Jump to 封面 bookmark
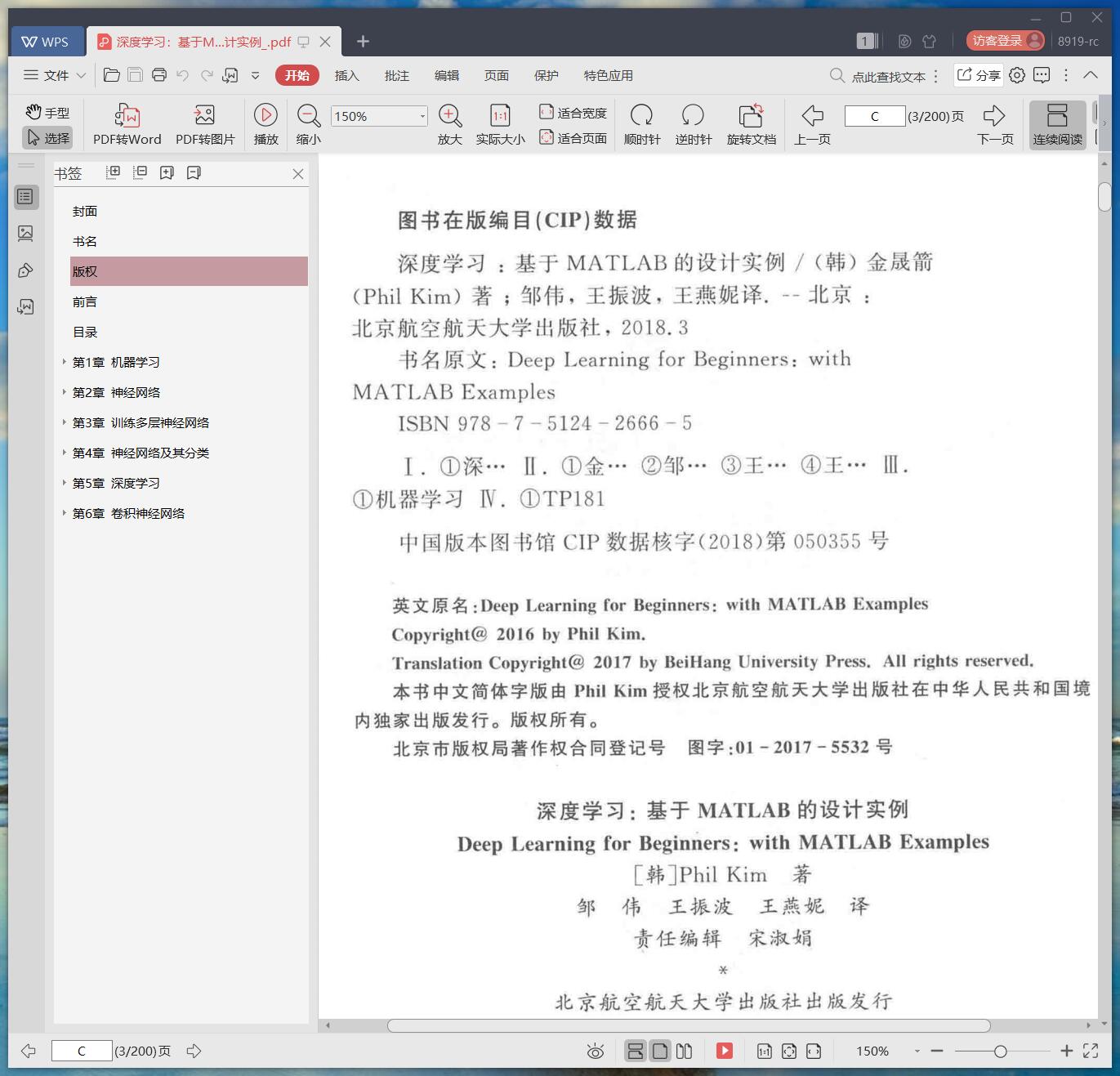The height and width of the screenshot is (1076, 1120). 85,211
